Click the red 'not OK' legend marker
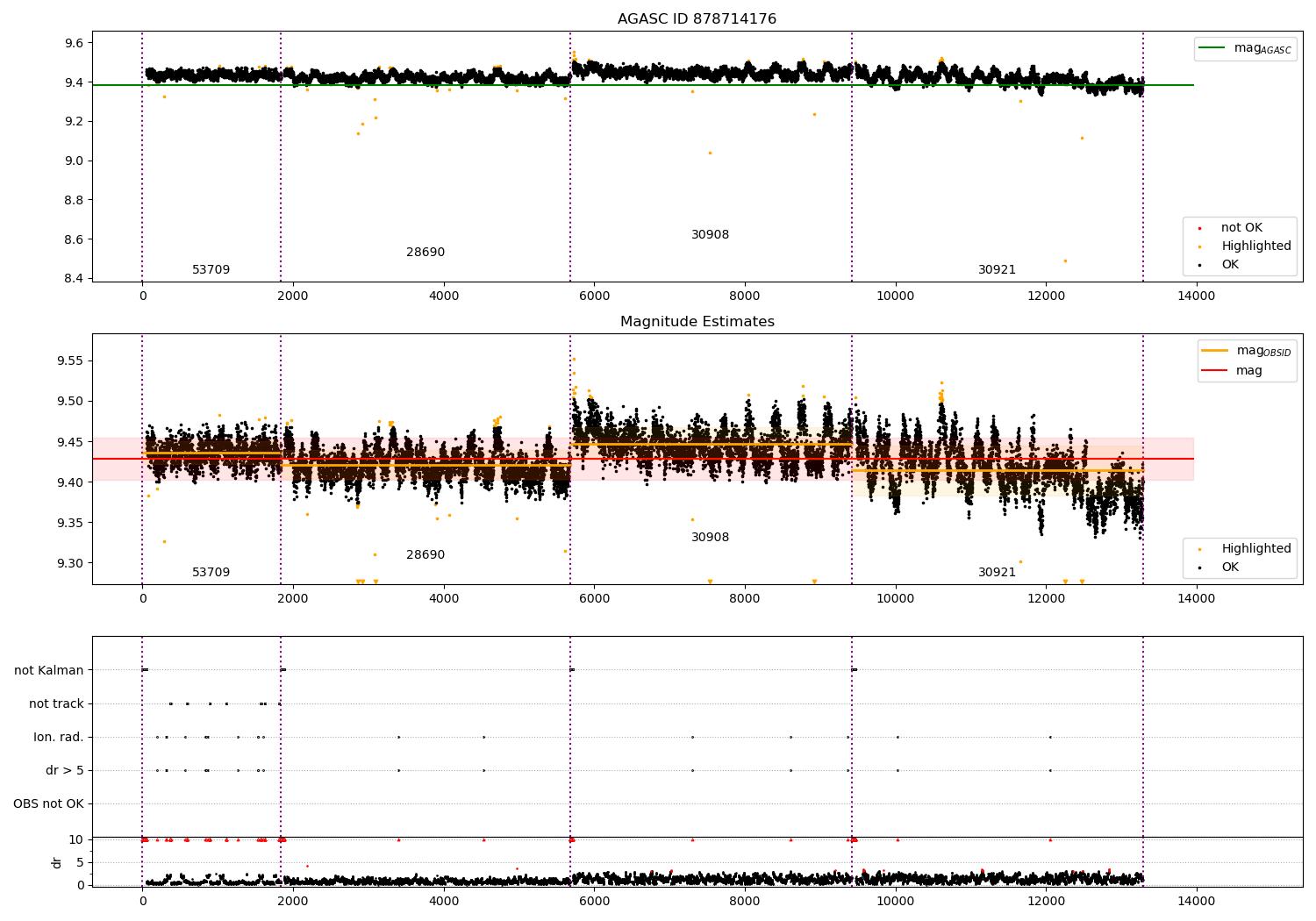Screen dimensions: 1316x921 (x=1199, y=228)
